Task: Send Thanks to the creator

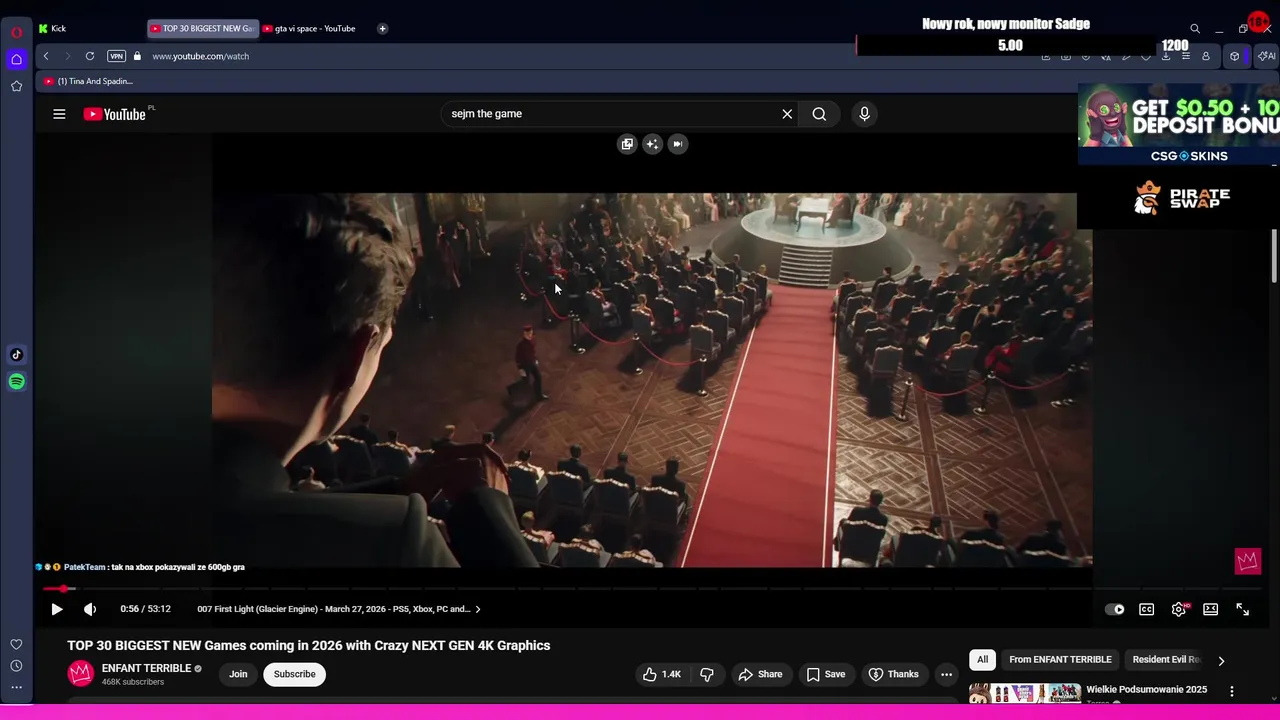Action: [x=893, y=674]
